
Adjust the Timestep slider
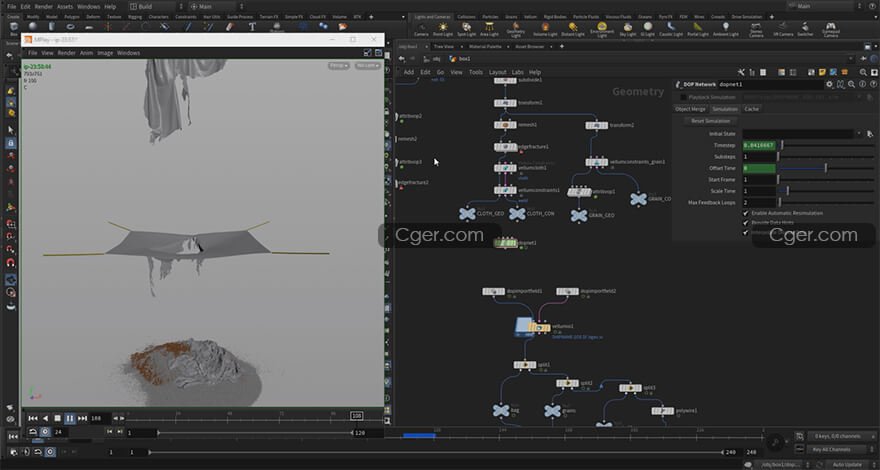[x=826, y=145]
